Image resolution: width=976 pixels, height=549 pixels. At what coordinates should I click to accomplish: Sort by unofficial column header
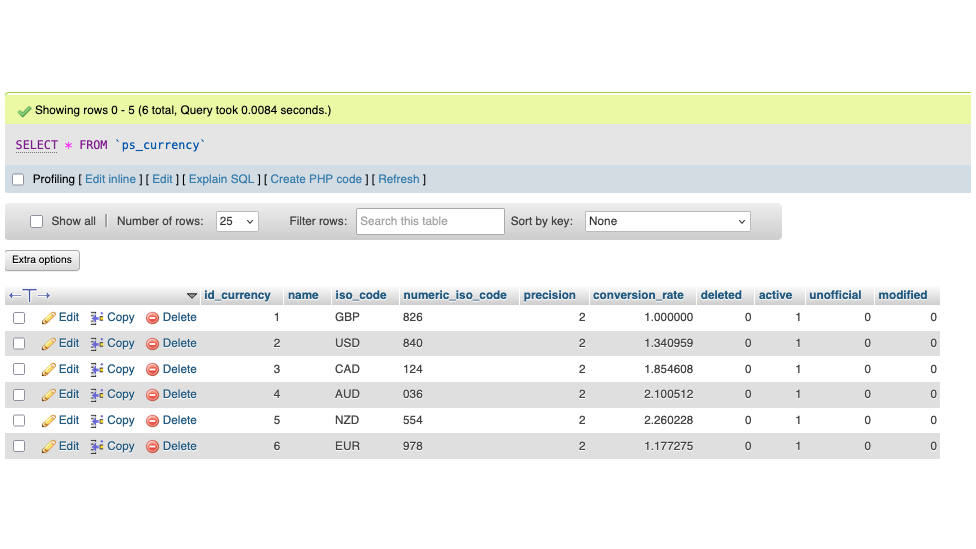[835, 295]
